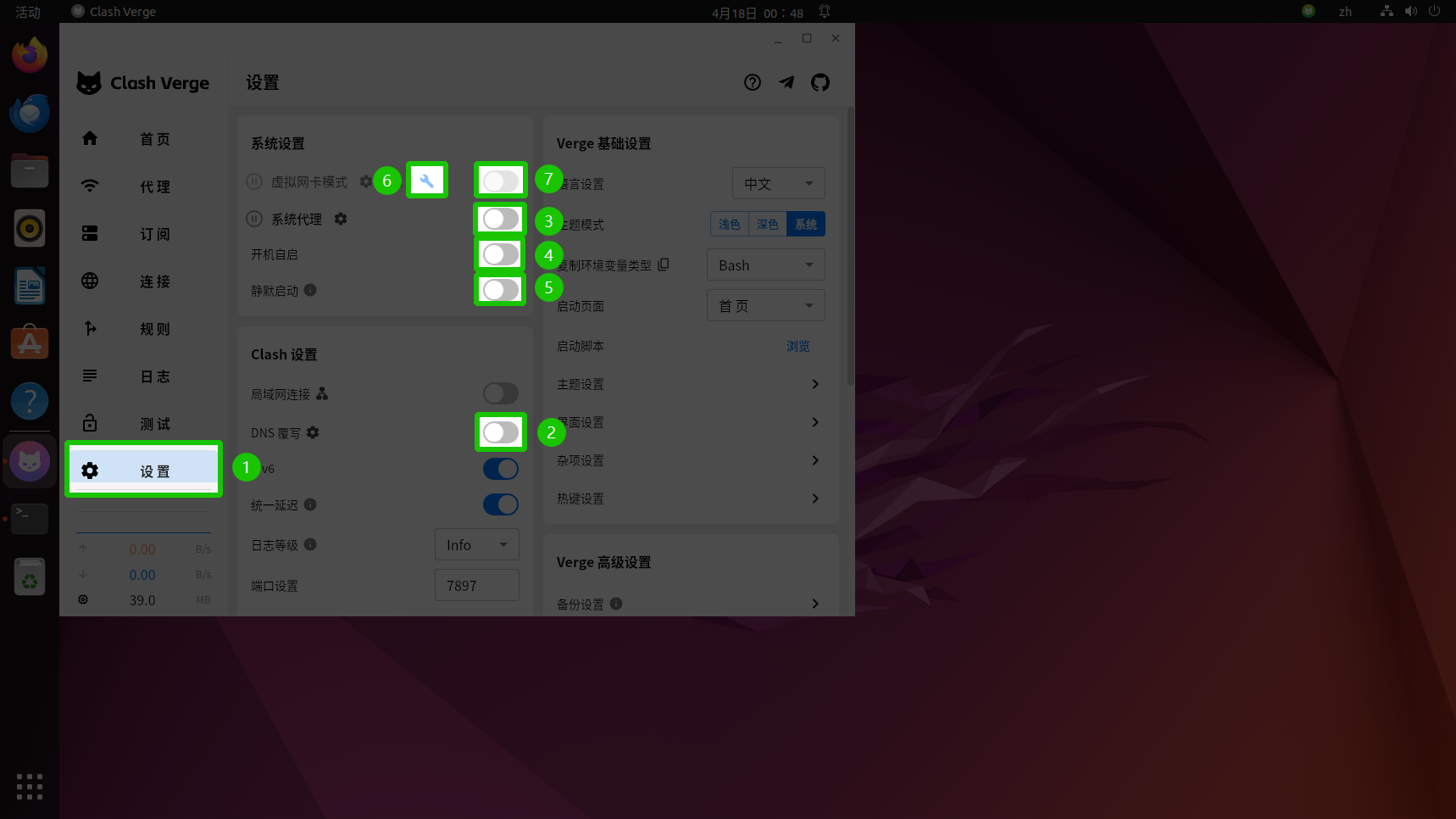The height and width of the screenshot is (819, 1456).
Task: Open the 中文 language dropdown
Action: click(x=779, y=183)
